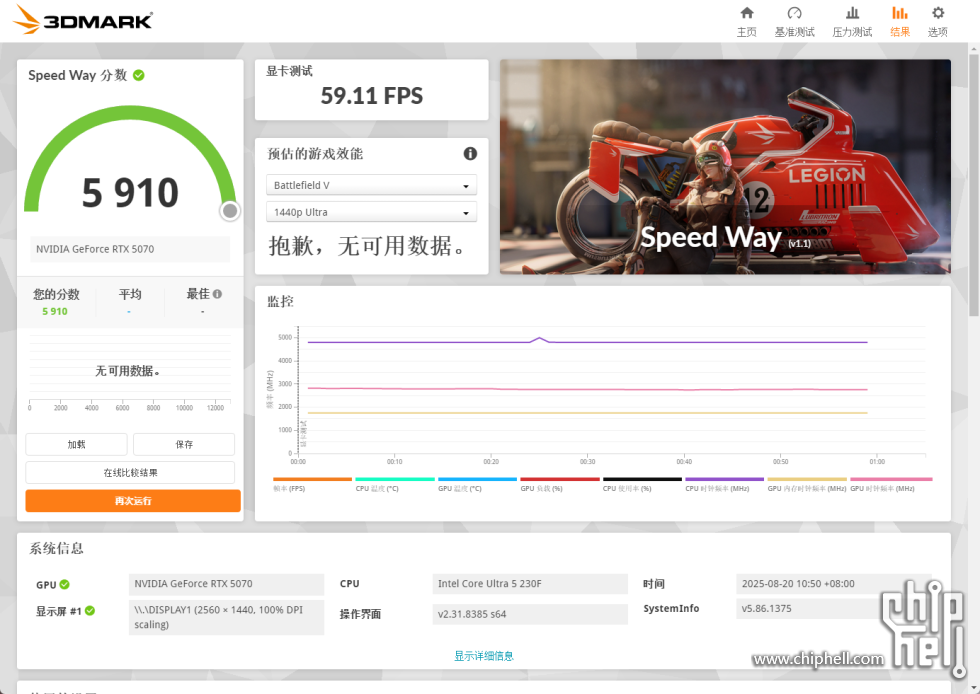Click the 3DMark logo
Screen dimensions: 980x694
click(82, 20)
